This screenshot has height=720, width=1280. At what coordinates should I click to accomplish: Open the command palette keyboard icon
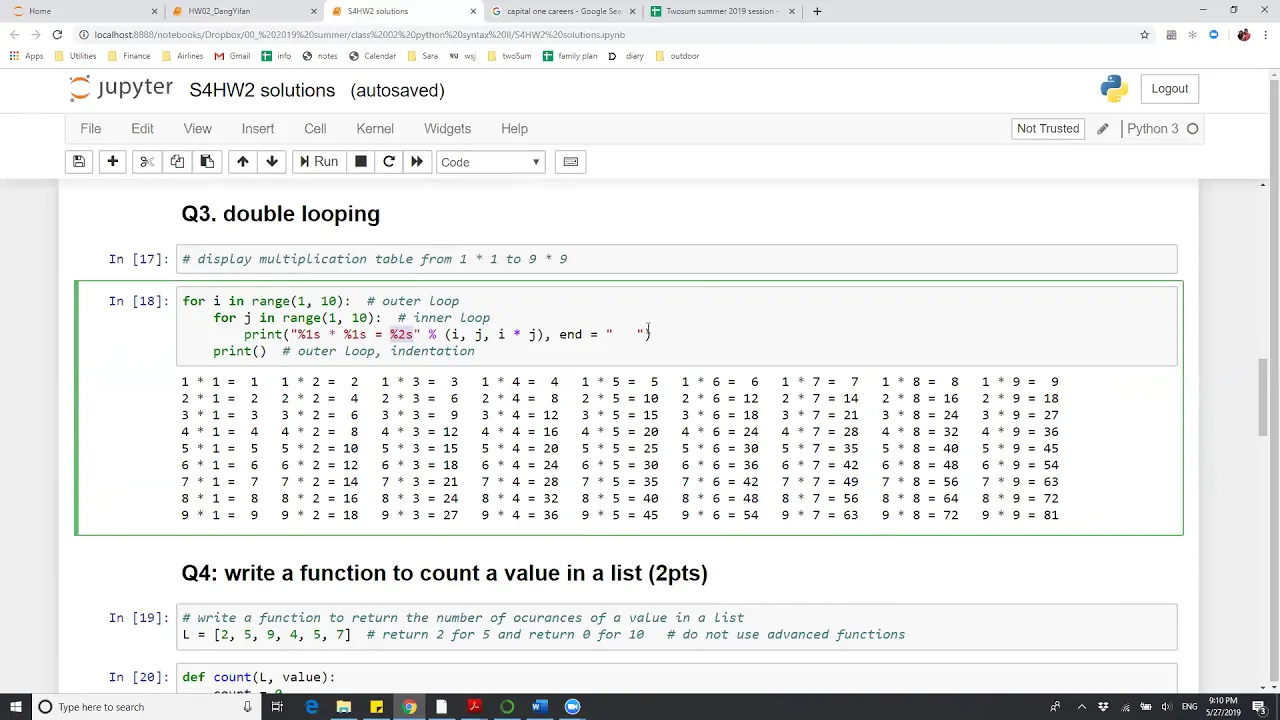click(571, 162)
